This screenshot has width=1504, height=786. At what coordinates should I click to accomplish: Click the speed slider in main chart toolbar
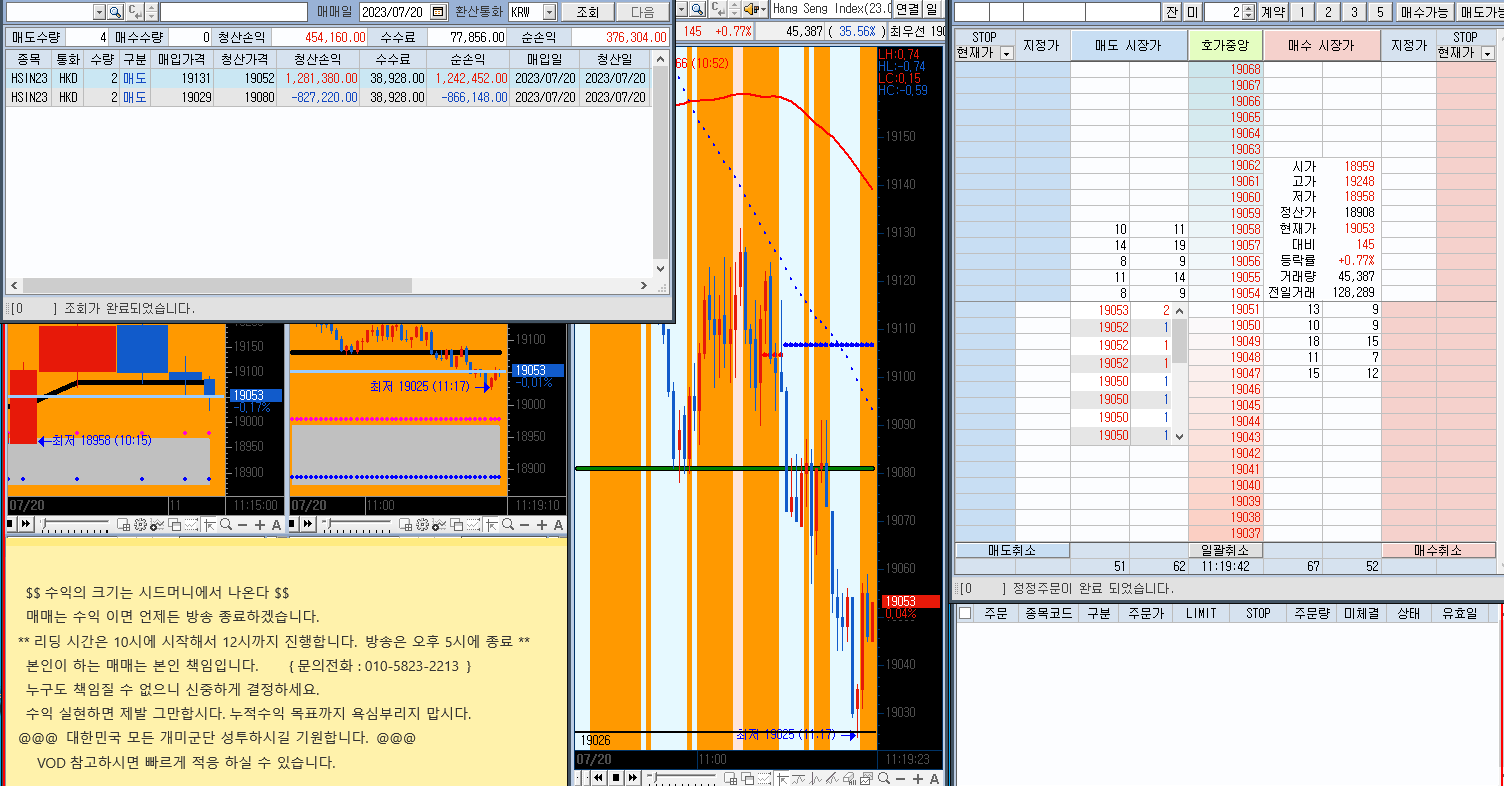click(682, 777)
